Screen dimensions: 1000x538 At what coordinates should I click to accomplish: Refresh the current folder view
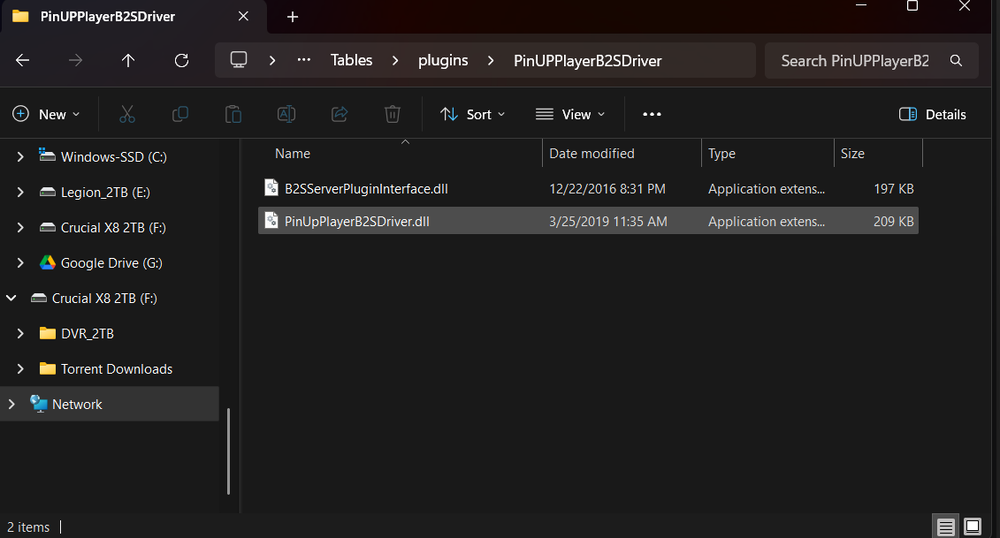tap(182, 61)
